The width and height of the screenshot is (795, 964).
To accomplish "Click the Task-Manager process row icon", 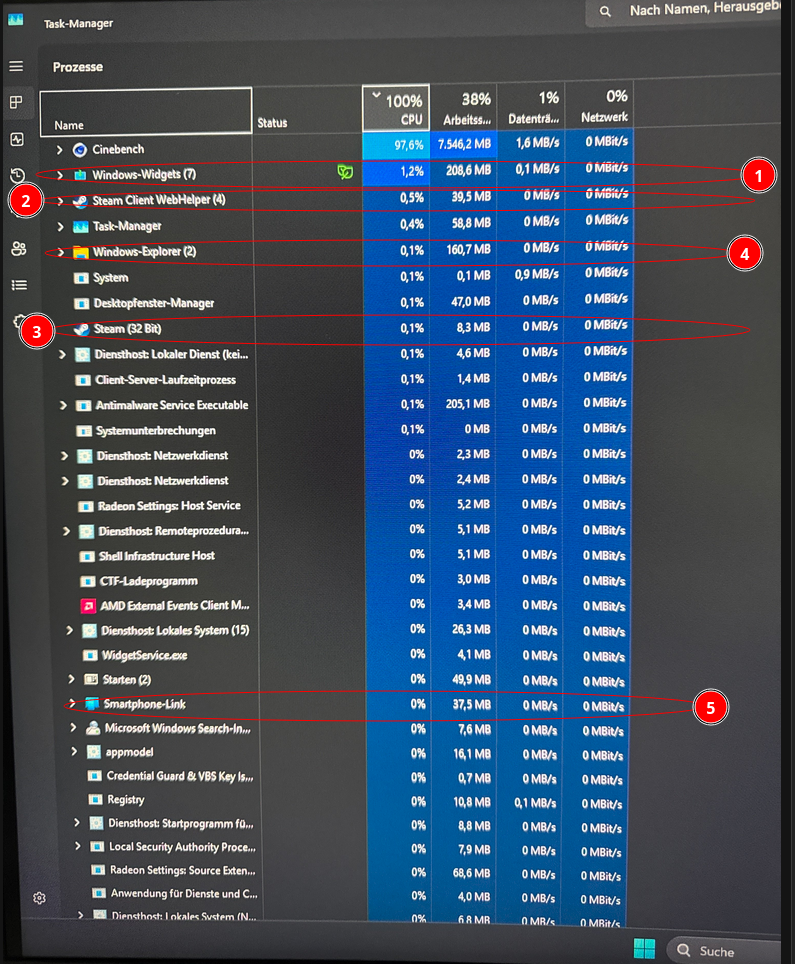I will click(81, 227).
